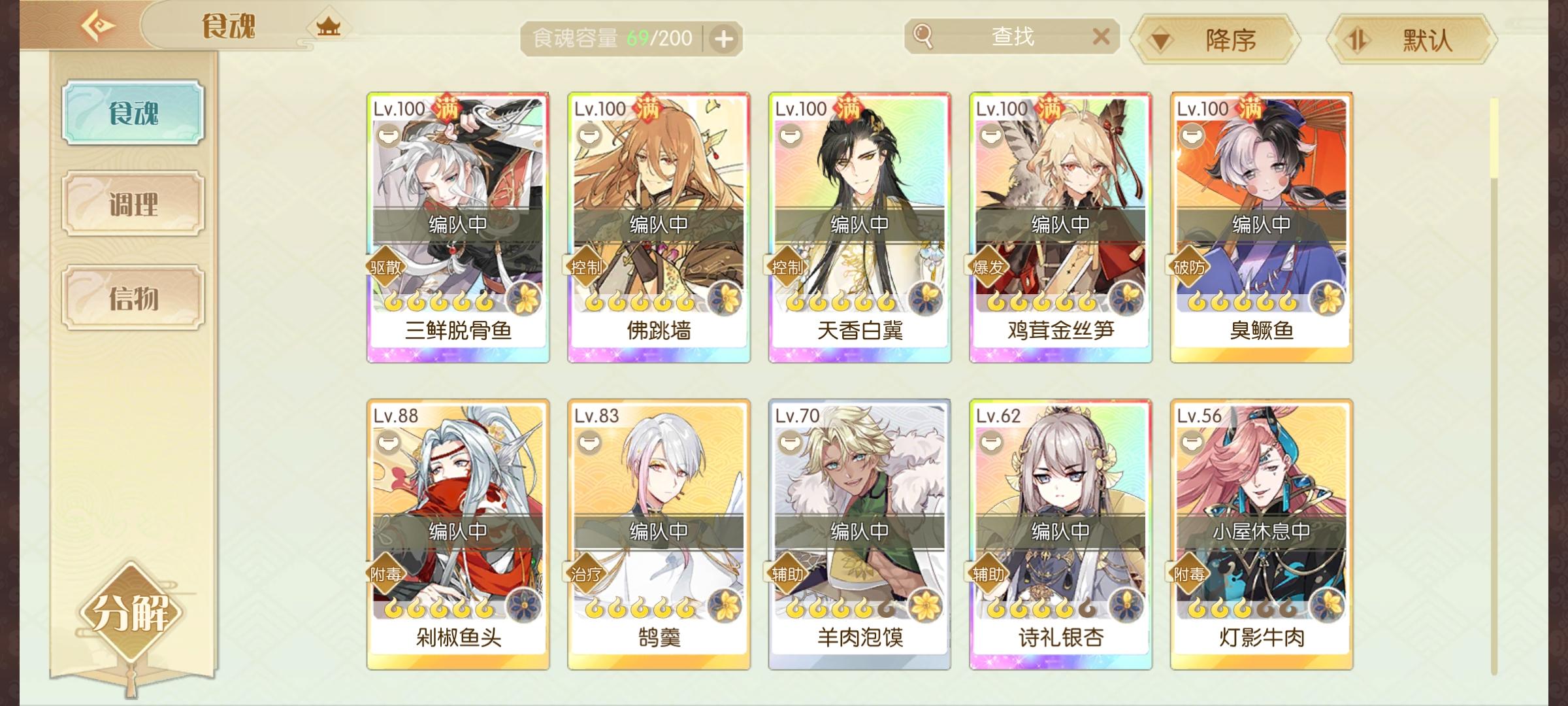Click the 治疗 role badge on 鹄羹
This screenshot has width=1568, height=706.
click(586, 574)
